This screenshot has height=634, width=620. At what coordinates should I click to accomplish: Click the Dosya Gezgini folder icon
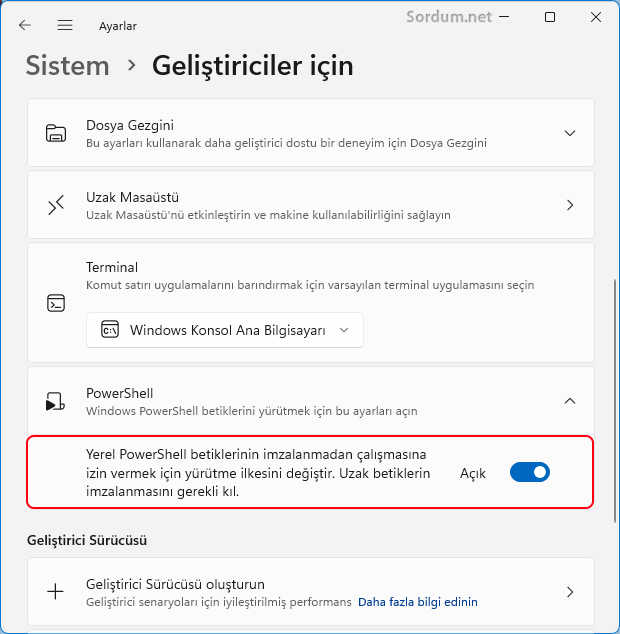(56, 133)
